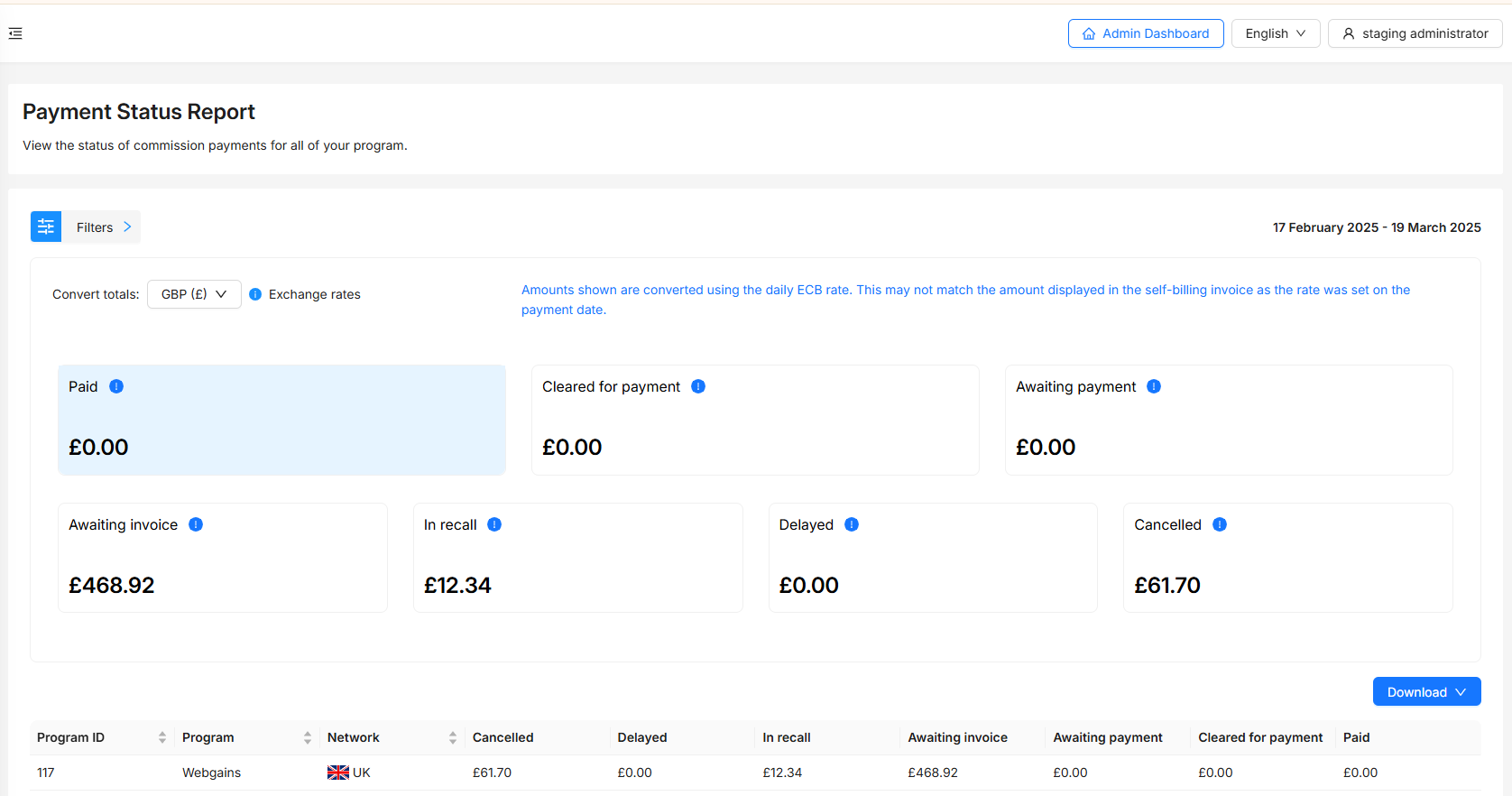The height and width of the screenshot is (796, 1512).
Task: Expand the Filters panel
Action: point(103,227)
